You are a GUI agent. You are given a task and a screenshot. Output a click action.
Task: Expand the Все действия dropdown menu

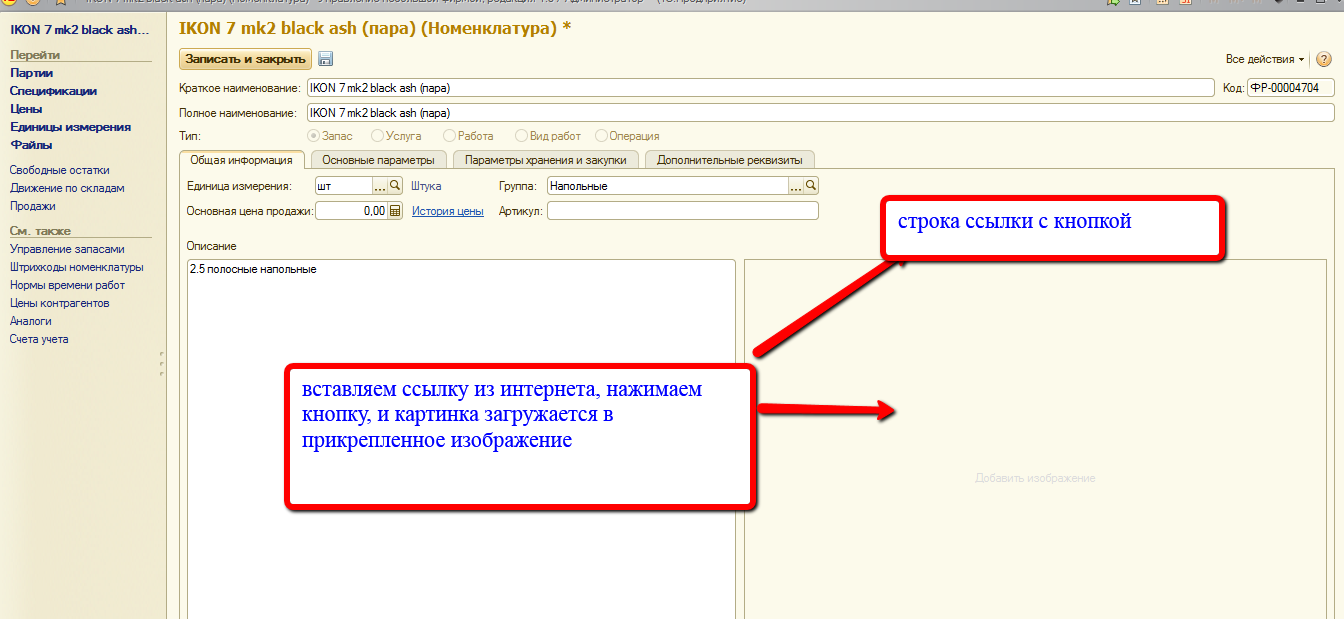[x=1265, y=60]
